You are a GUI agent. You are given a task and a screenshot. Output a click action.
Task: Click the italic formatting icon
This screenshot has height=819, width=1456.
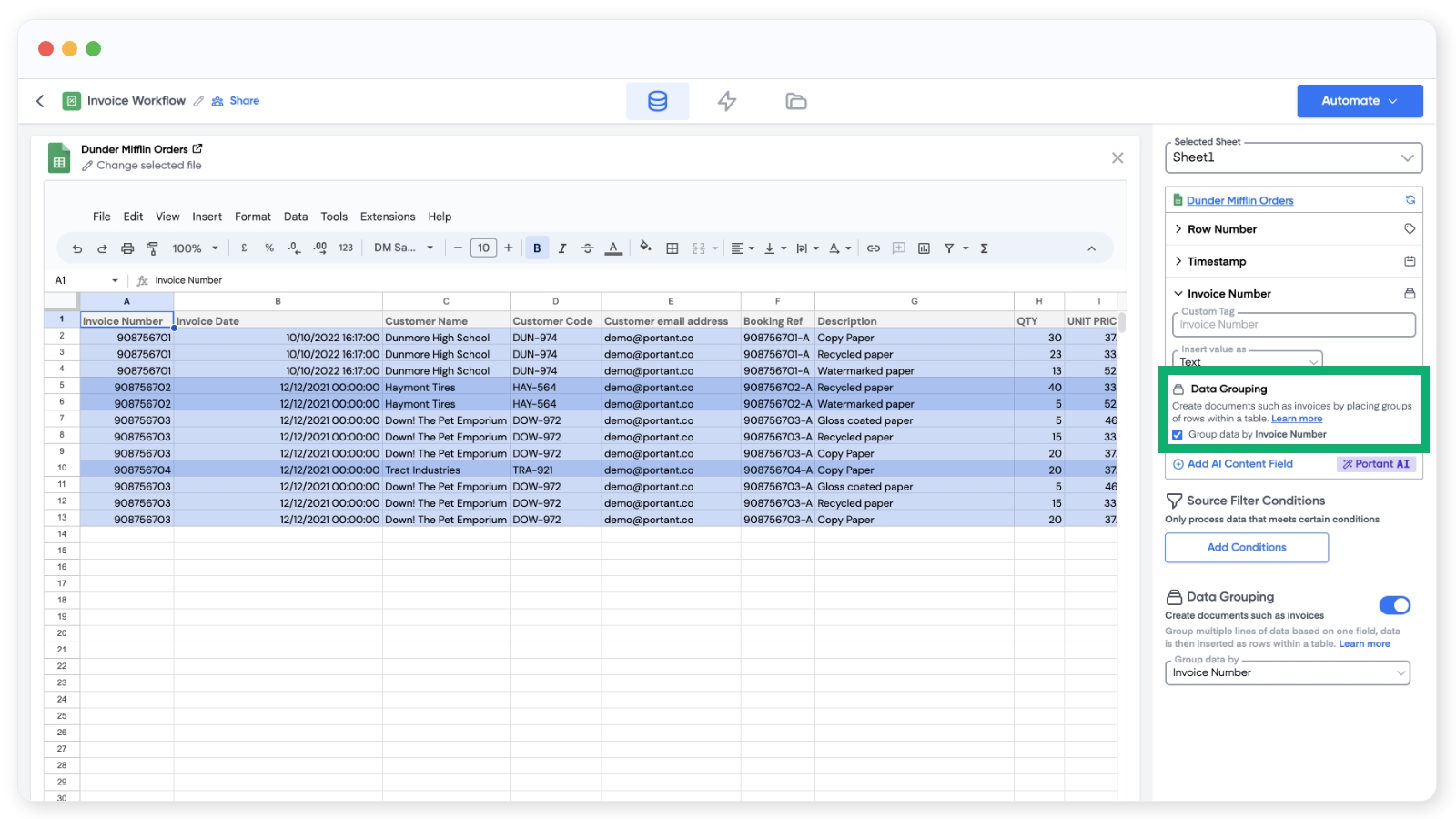click(562, 248)
